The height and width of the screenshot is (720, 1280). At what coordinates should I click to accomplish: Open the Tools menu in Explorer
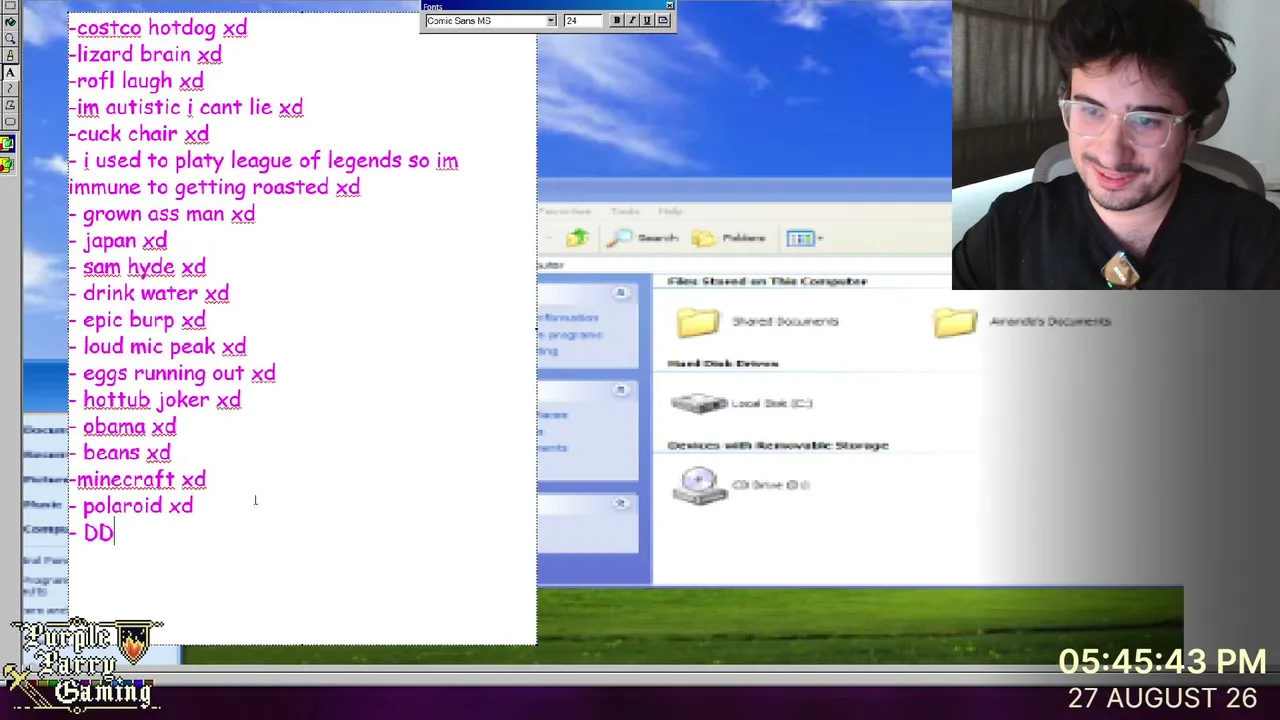click(x=625, y=211)
